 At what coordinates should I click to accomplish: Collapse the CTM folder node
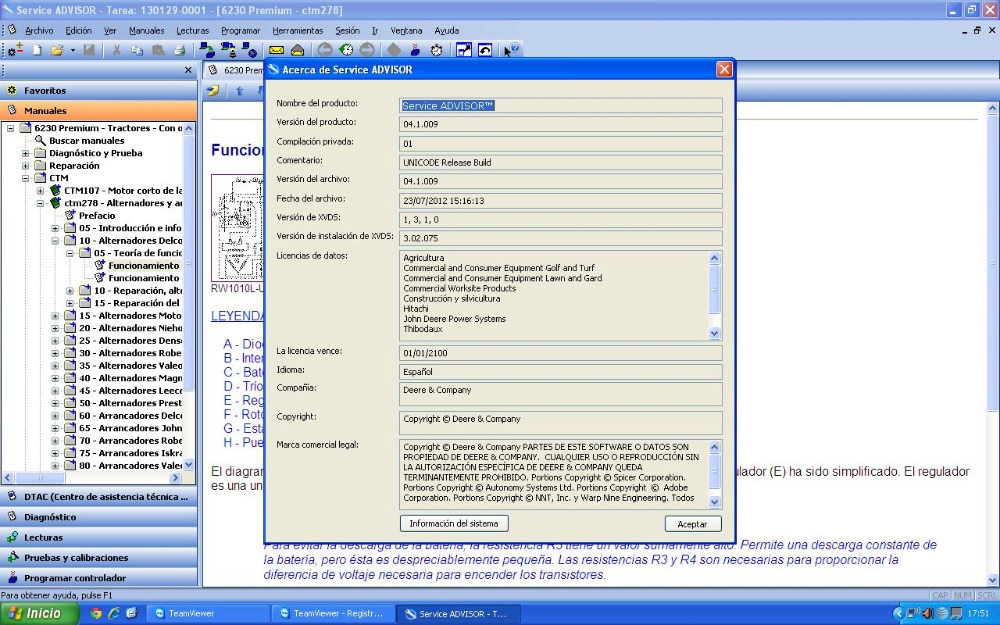pyautogui.click(x=26, y=178)
